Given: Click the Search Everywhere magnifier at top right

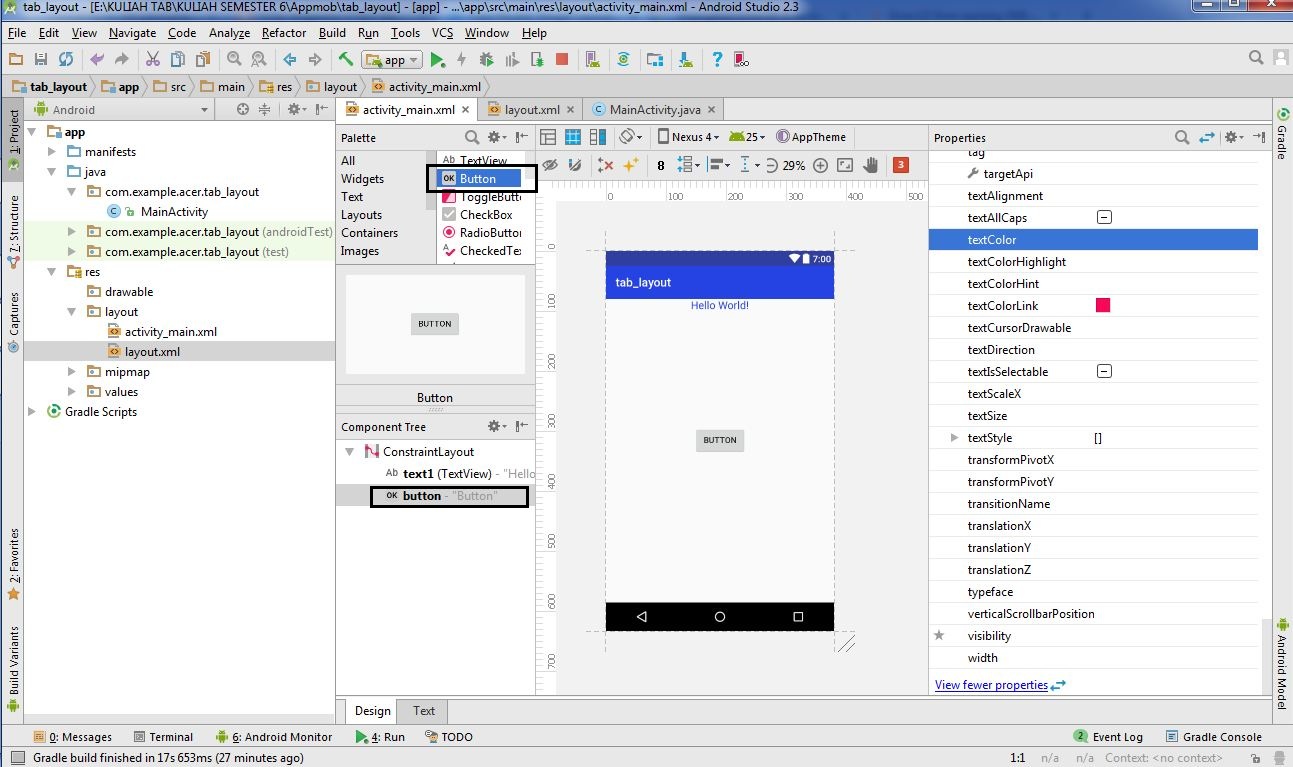Looking at the screenshot, I should 1257,59.
